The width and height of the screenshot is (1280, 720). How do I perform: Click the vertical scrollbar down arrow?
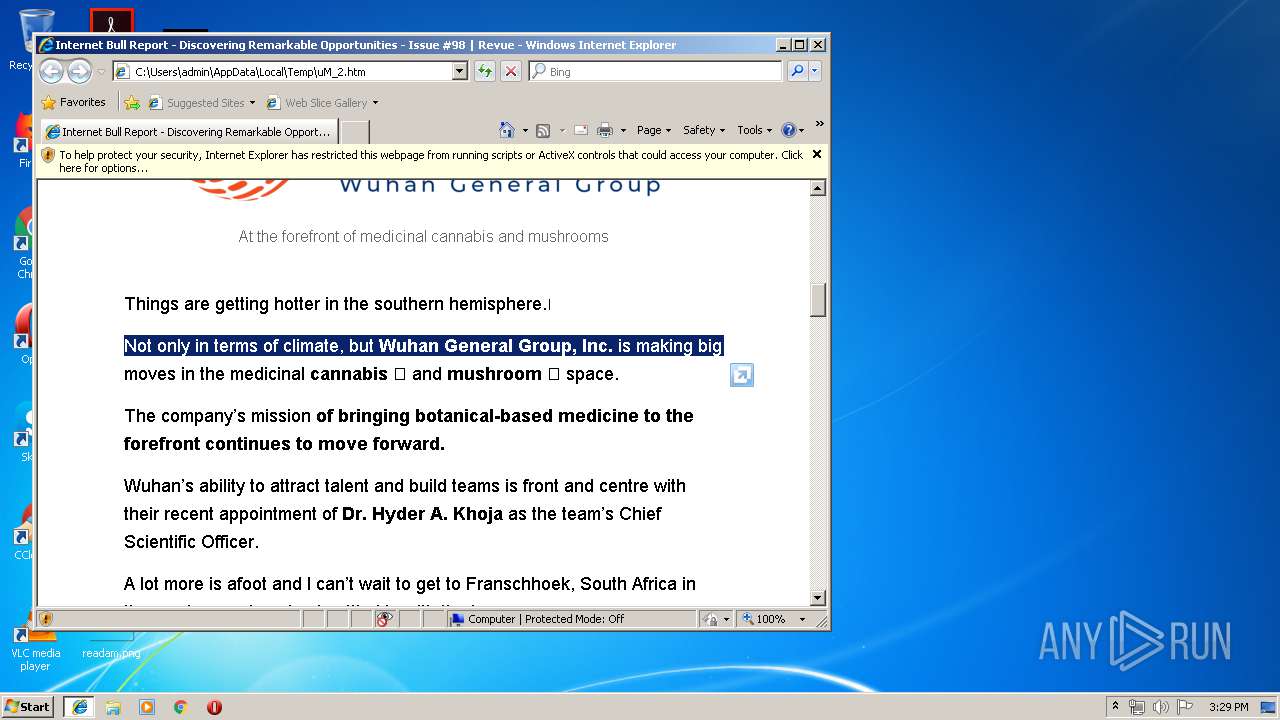[x=818, y=598]
